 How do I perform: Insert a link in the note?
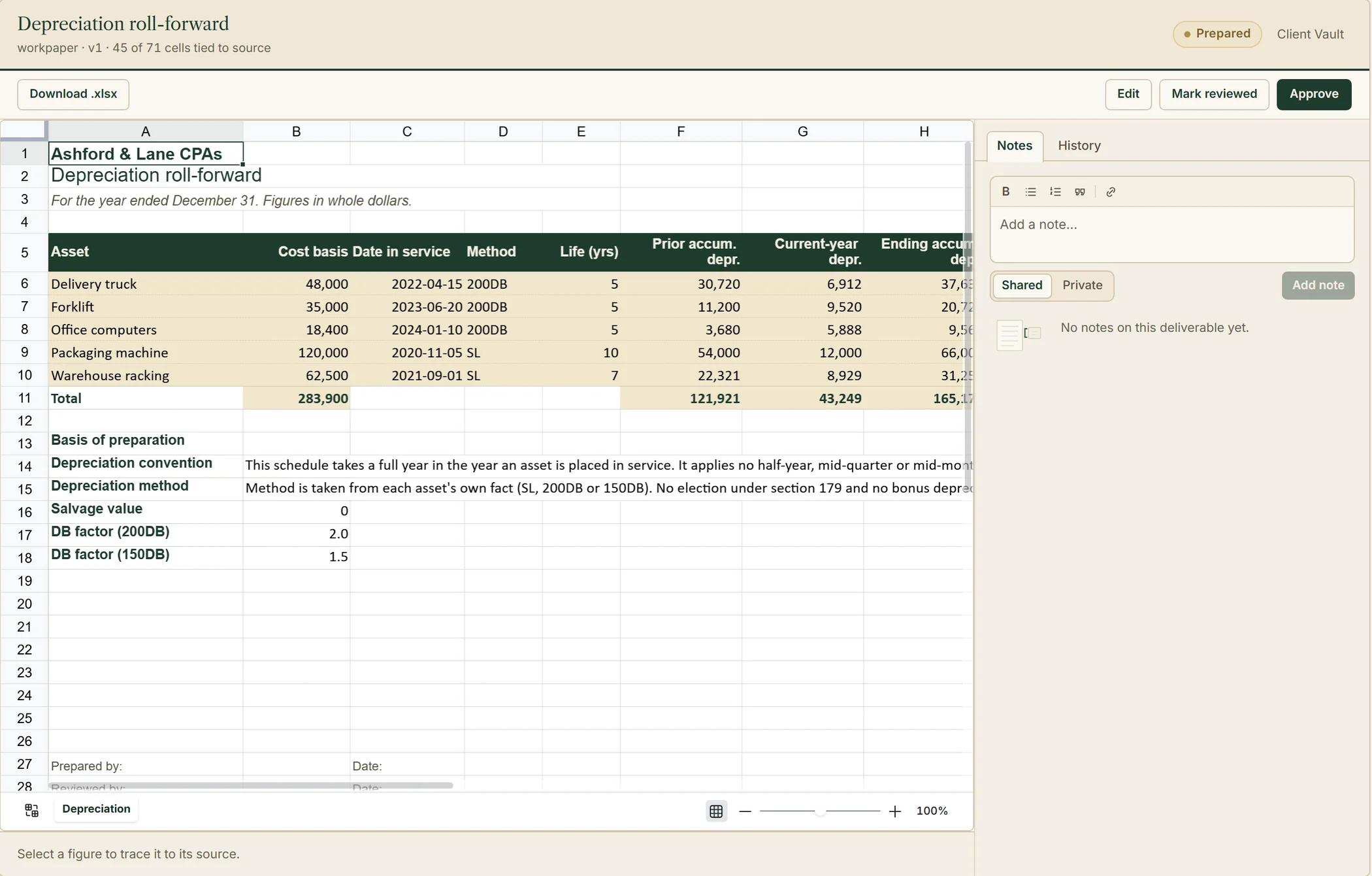pos(1111,191)
